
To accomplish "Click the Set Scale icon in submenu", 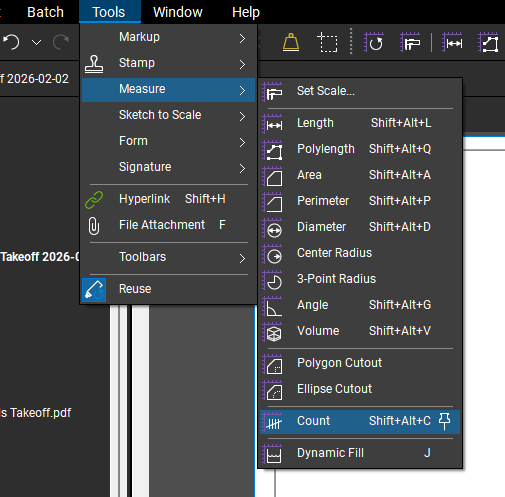I will click(x=273, y=92).
